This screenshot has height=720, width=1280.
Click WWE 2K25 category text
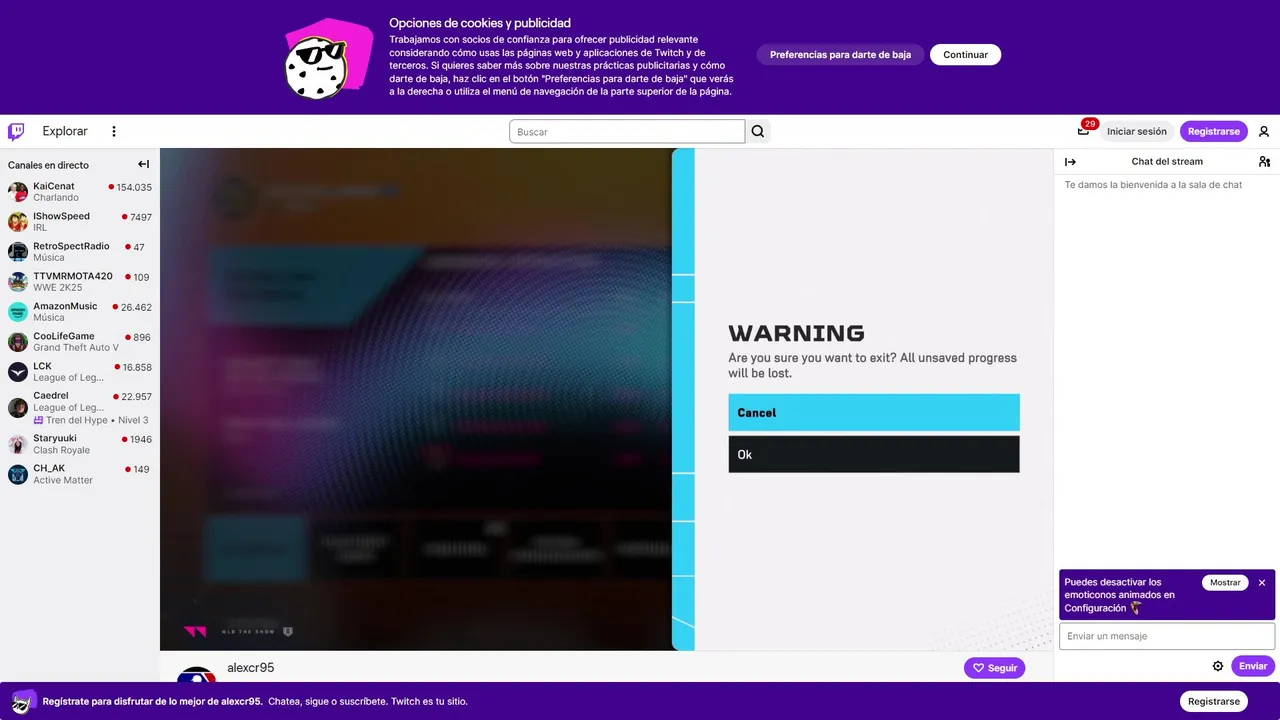click(58, 287)
